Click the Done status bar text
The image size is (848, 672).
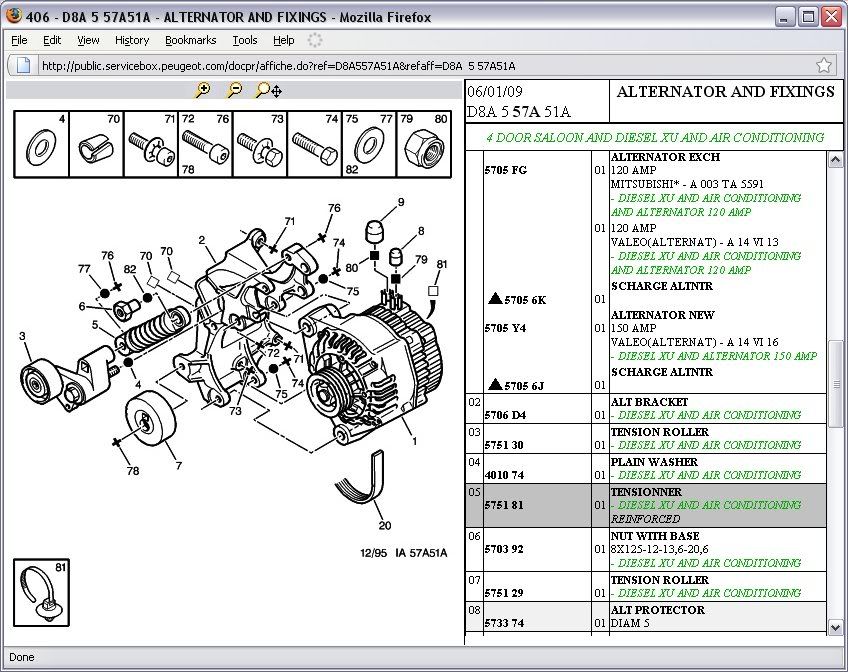pyautogui.click(x=22, y=657)
